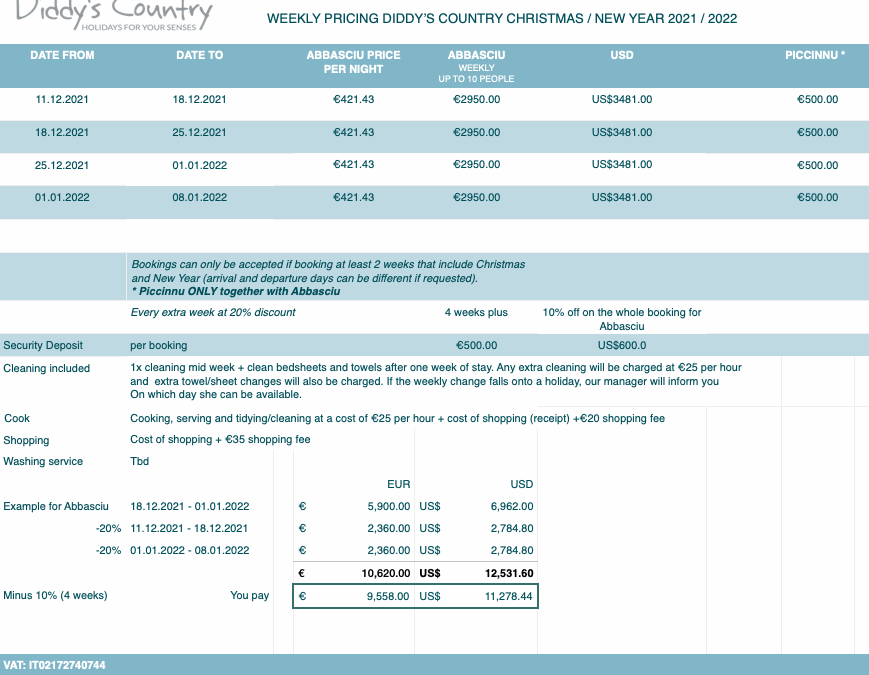Select the '11.12.2021 - 18.12.2021' example date range
Screen dimensions: 869x675
pos(189,529)
